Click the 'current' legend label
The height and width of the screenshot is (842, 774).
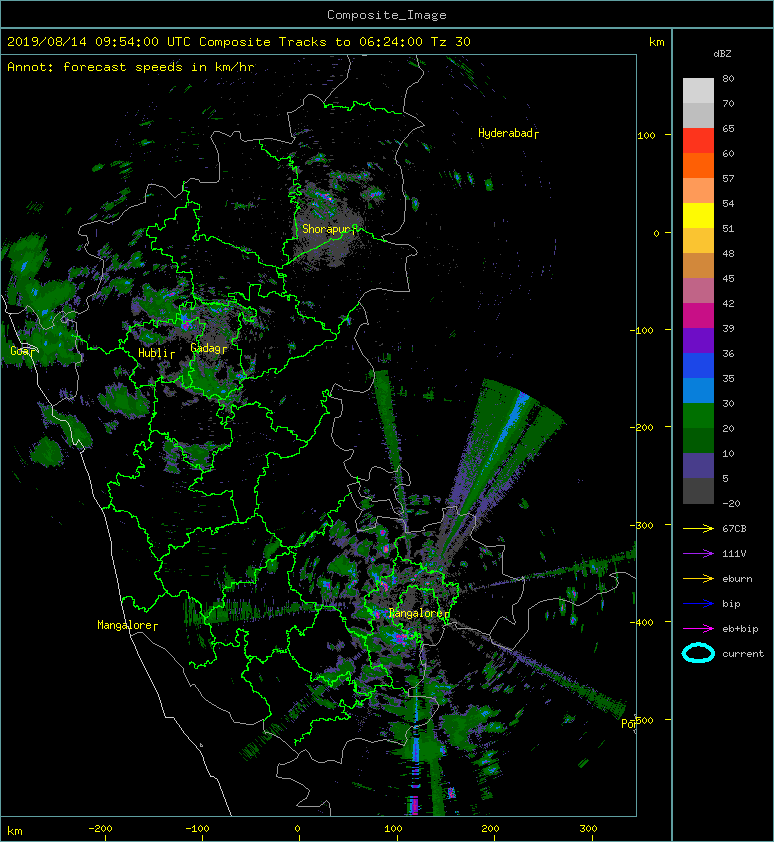(x=743, y=654)
